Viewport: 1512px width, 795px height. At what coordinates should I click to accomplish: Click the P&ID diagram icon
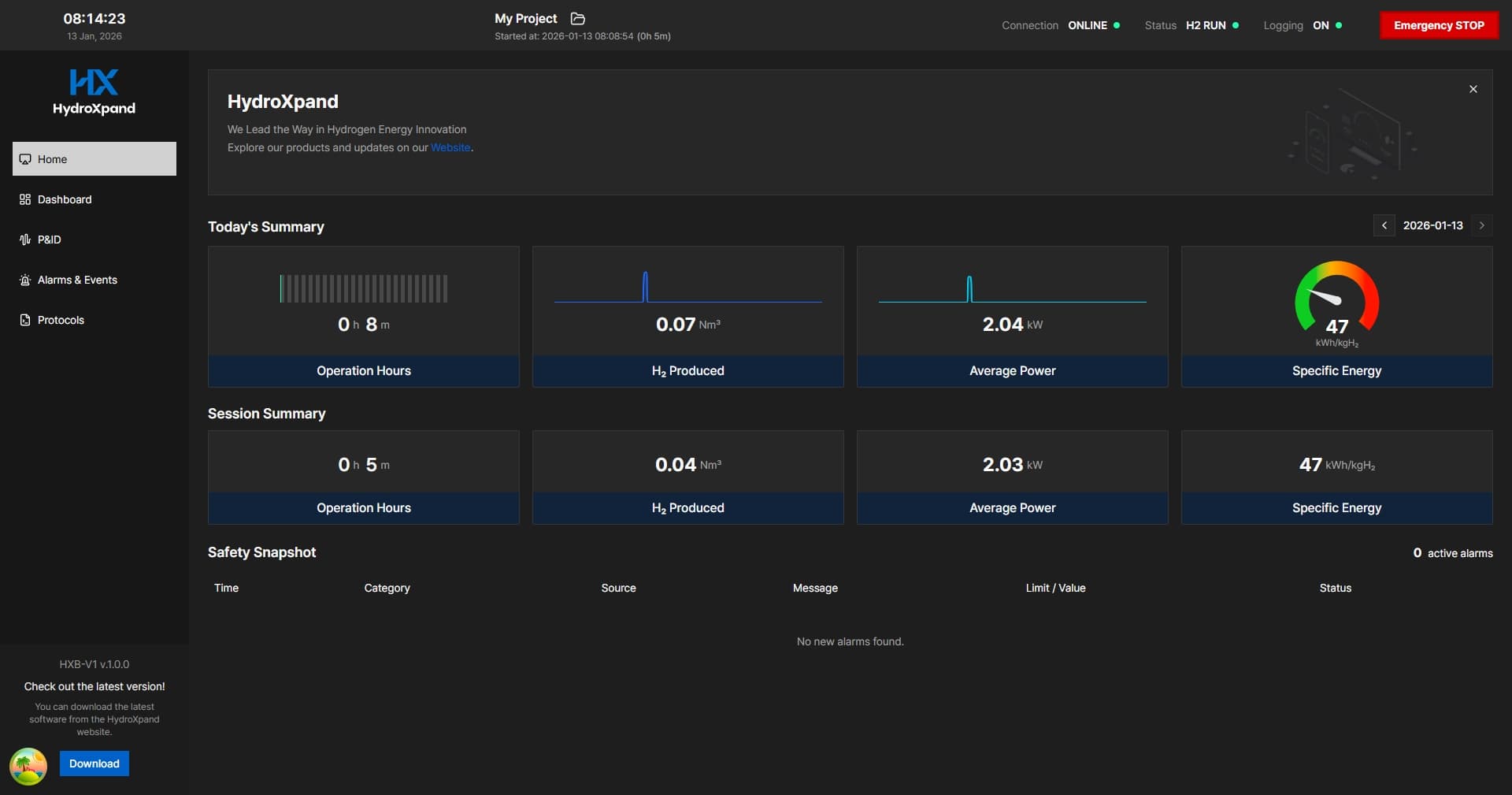[25, 240]
